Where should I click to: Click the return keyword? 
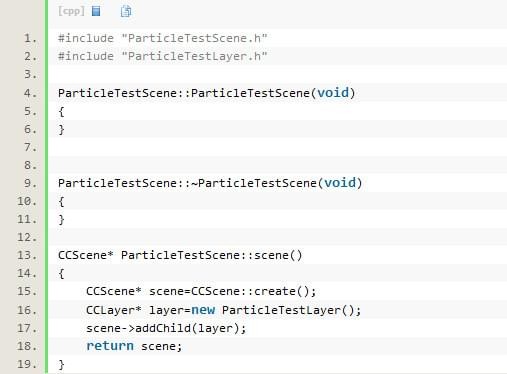(x=110, y=346)
